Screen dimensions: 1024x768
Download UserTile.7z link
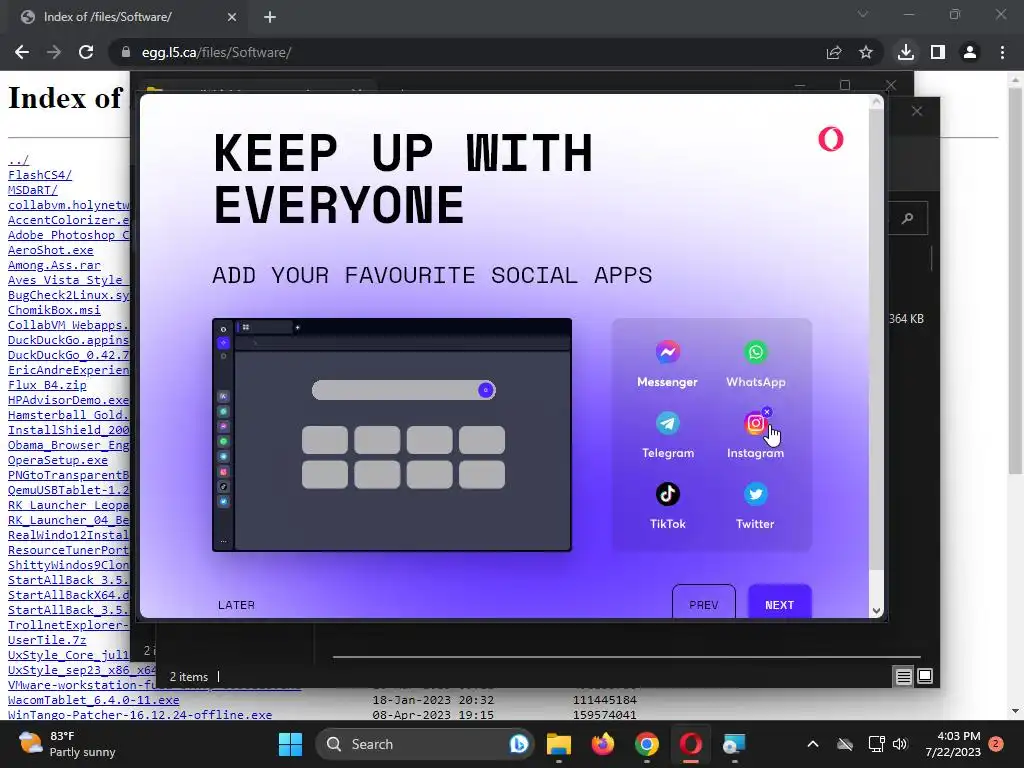(x=47, y=641)
